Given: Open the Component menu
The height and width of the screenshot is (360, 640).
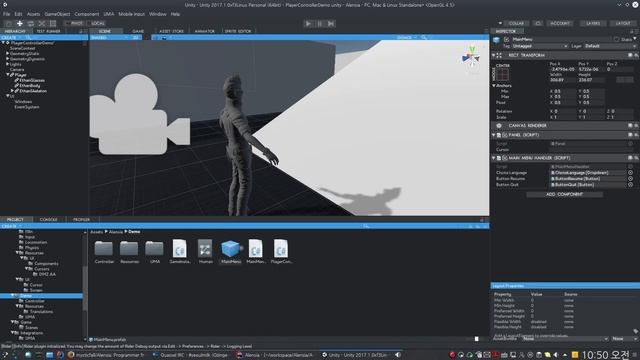Looking at the screenshot, I should pyautogui.click(x=87, y=14).
